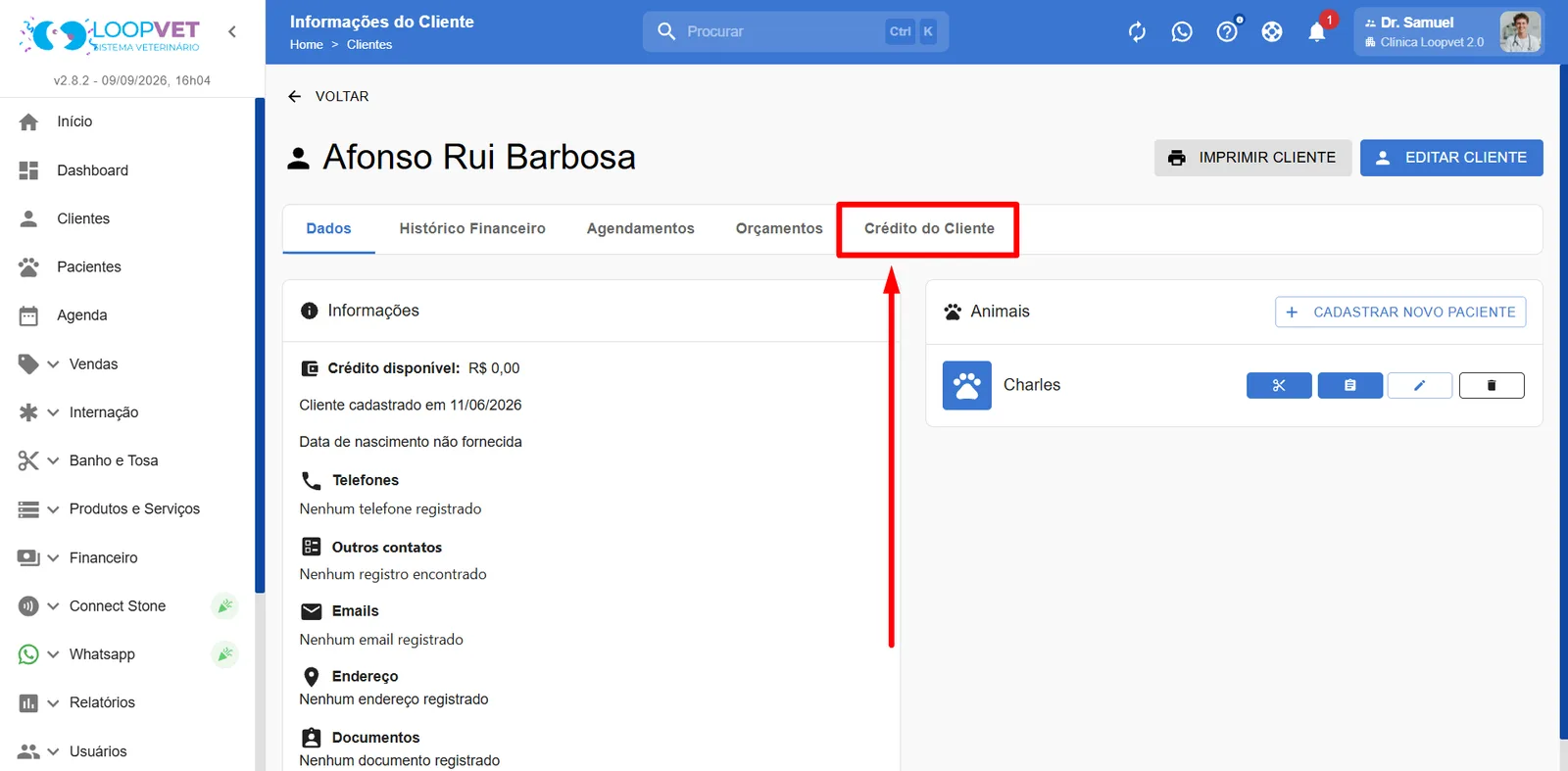Viewport: 1568px width, 771px height.
Task: Expand the Produtos e Serviços chevron
Action: [53, 509]
